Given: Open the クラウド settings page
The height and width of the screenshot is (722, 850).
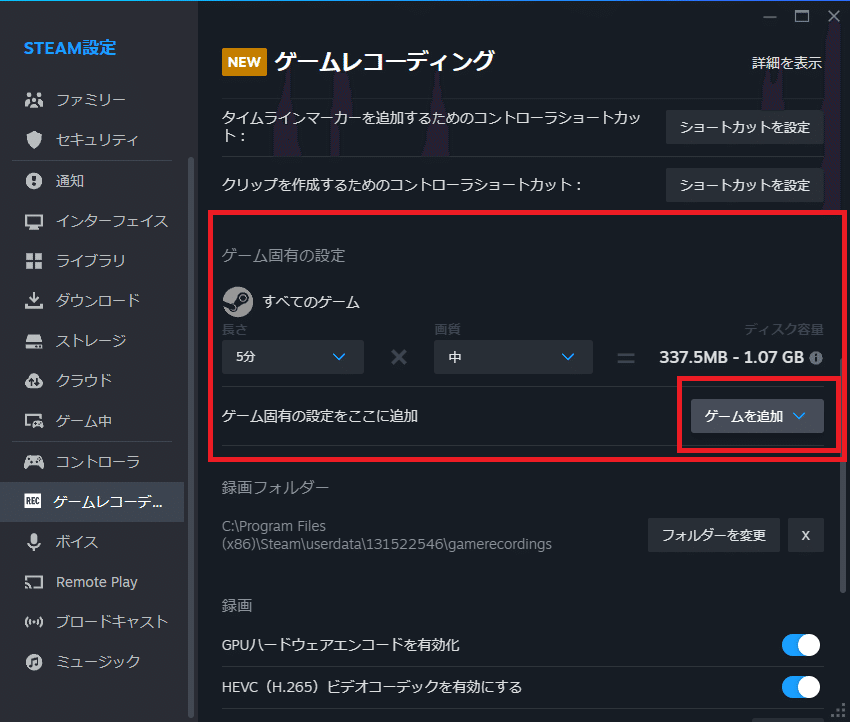Looking at the screenshot, I should [92, 381].
